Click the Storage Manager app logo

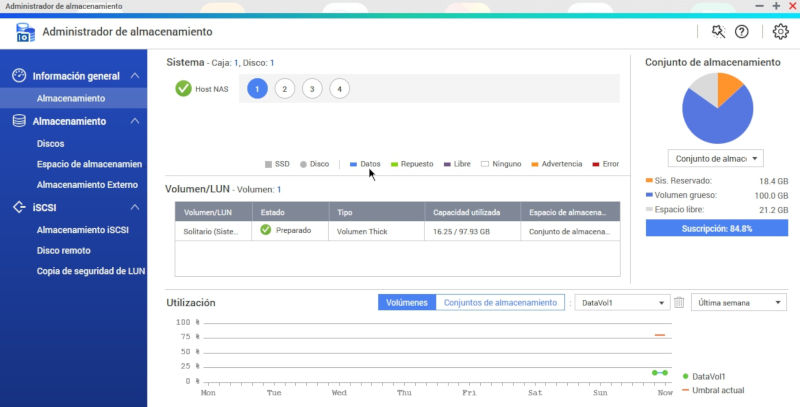tap(25, 32)
